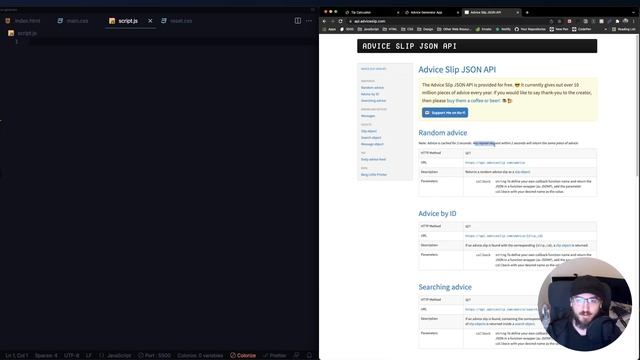Open the Emails bookmark
Image resolution: width=640 pixels, height=360 pixels.
click(484, 29)
